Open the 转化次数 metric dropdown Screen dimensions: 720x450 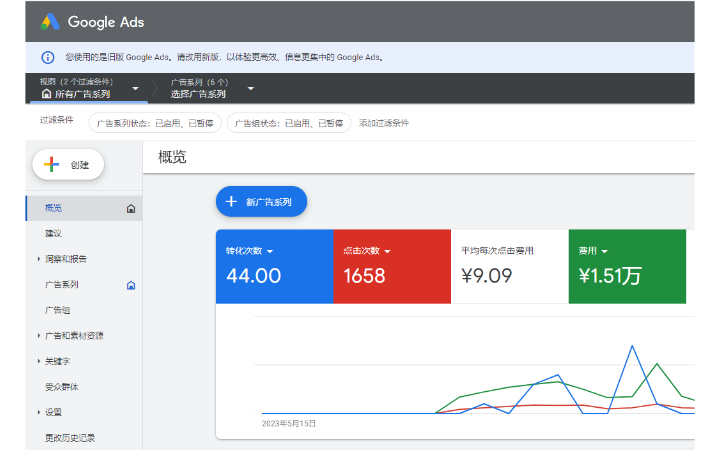tap(270, 251)
